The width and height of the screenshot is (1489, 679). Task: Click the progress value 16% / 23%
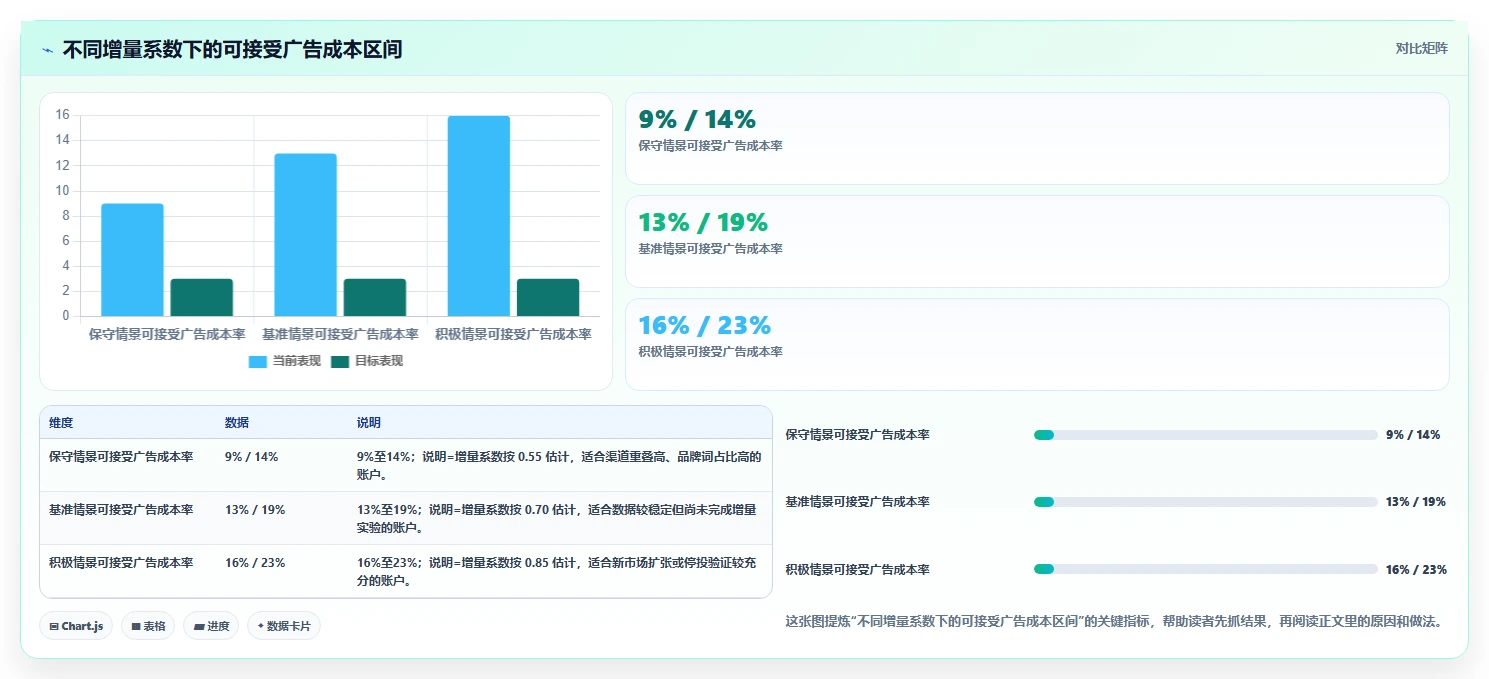tap(1416, 570)
